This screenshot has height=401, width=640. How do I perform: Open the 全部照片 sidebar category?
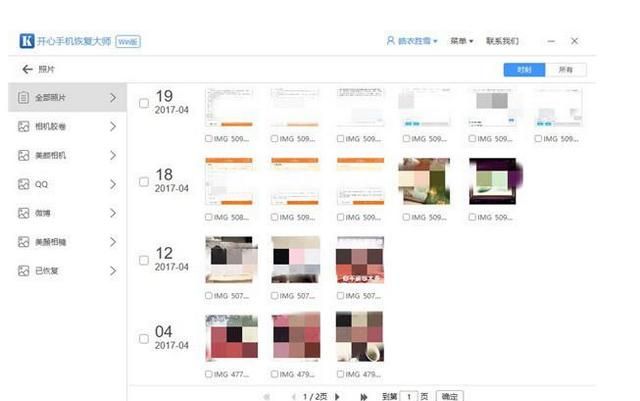(x=67, y=98)
